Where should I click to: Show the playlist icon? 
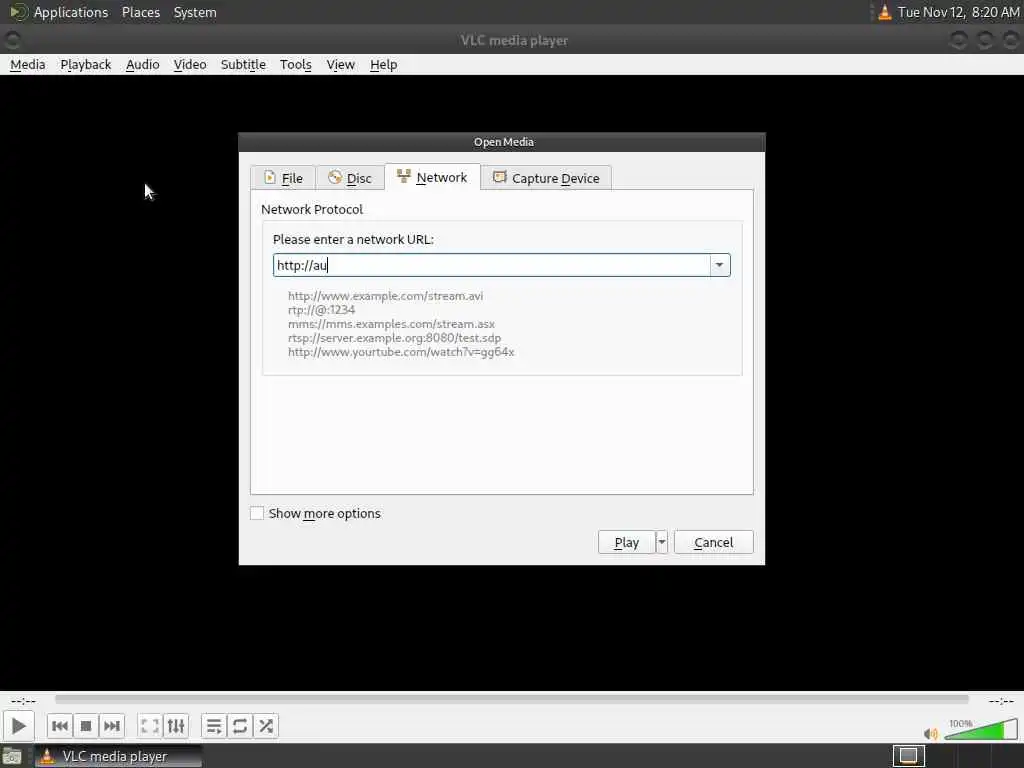click(214, 726)
